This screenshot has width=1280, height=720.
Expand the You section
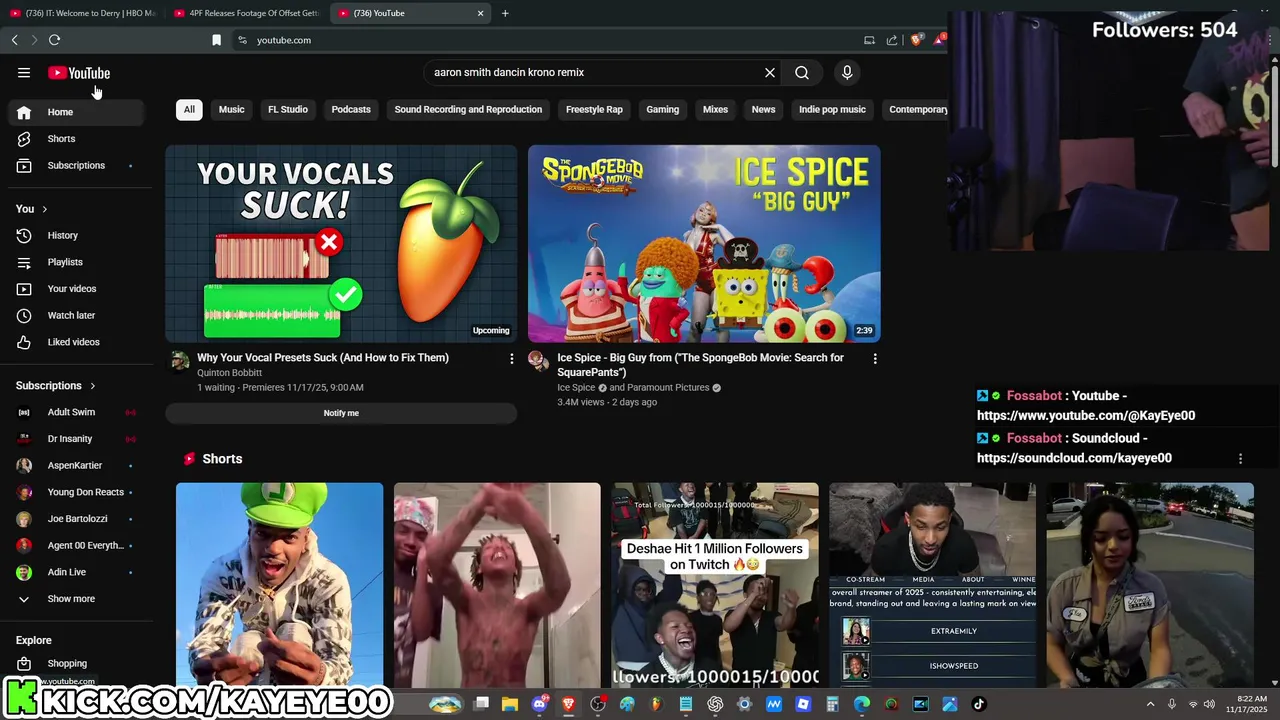(32, 209)
